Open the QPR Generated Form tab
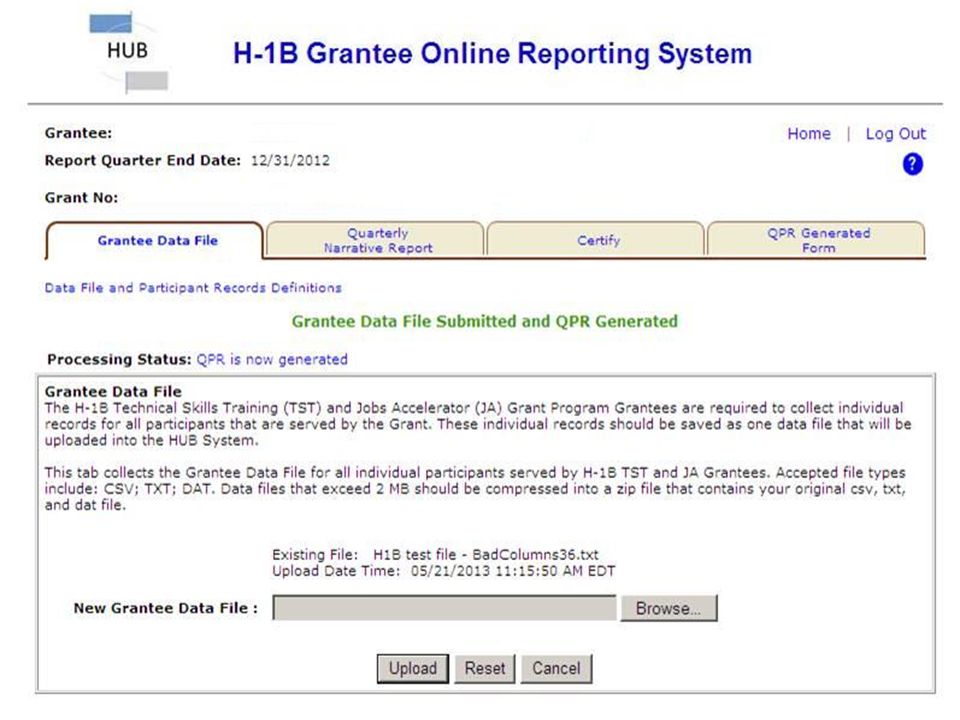960x720 pixels. click(819, 241)
